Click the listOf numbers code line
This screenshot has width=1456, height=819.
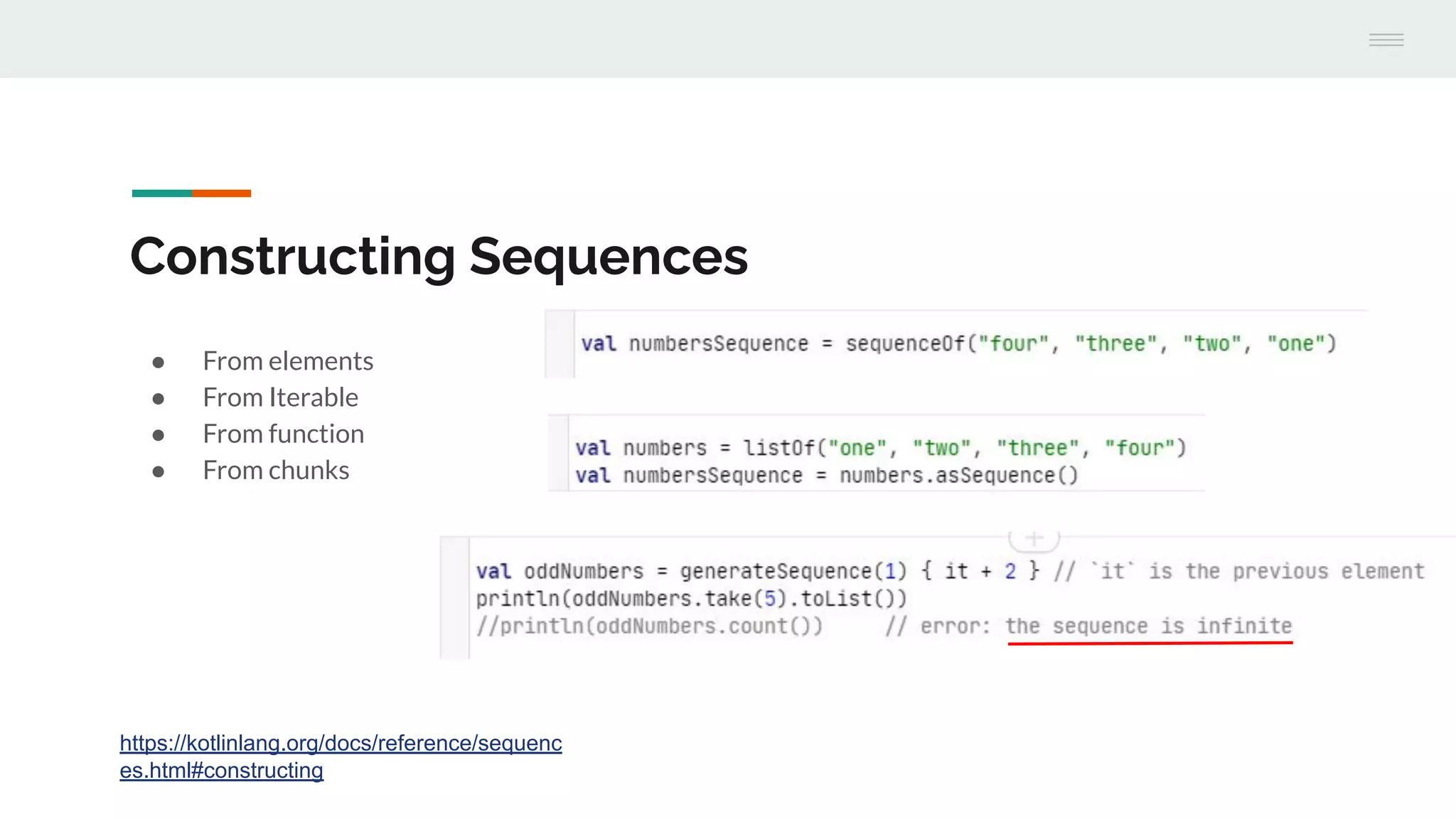coord(881,448)
